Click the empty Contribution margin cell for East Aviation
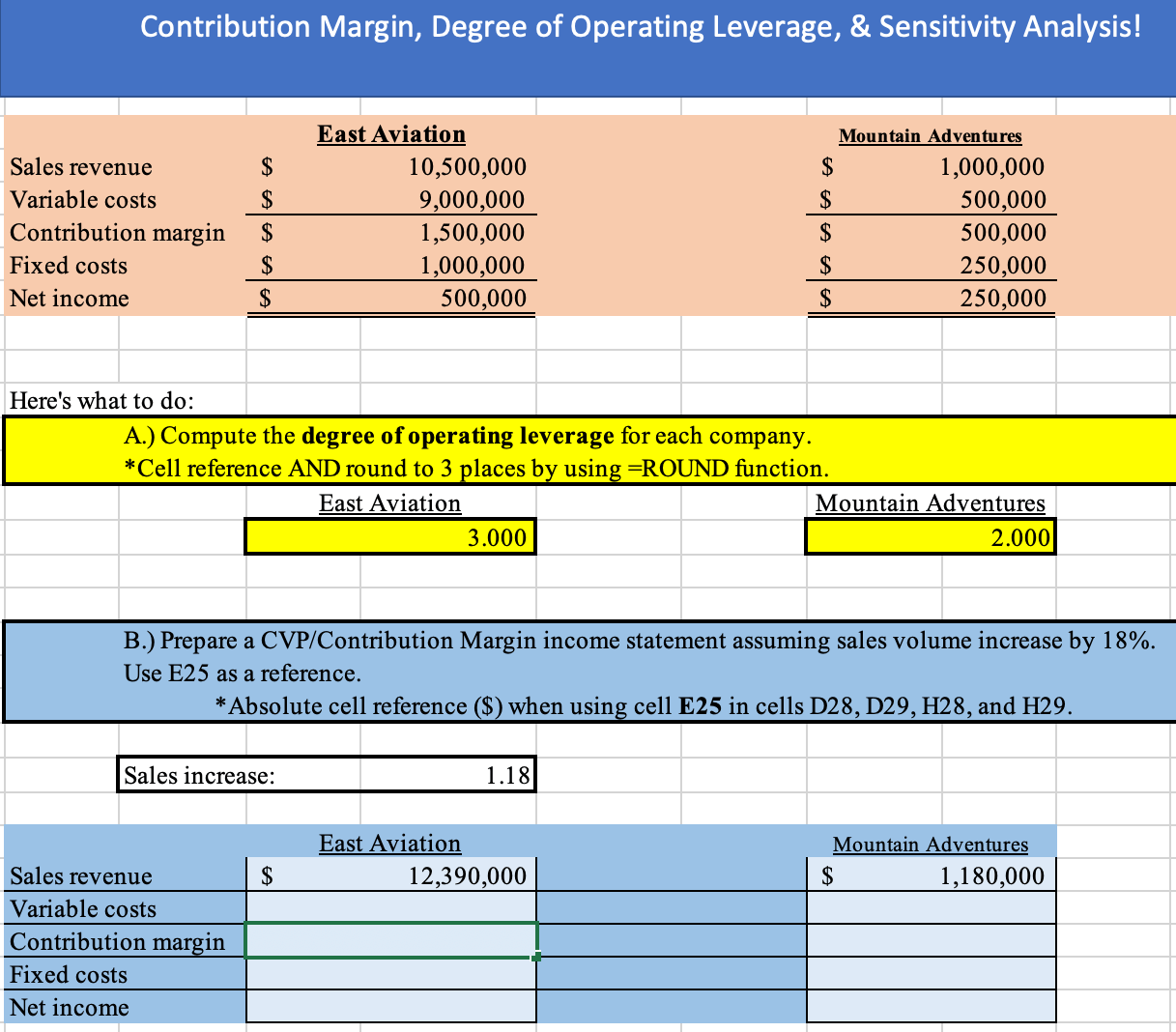The height and width of the screenshot is (1032, 1176). [x=389, y=940]
